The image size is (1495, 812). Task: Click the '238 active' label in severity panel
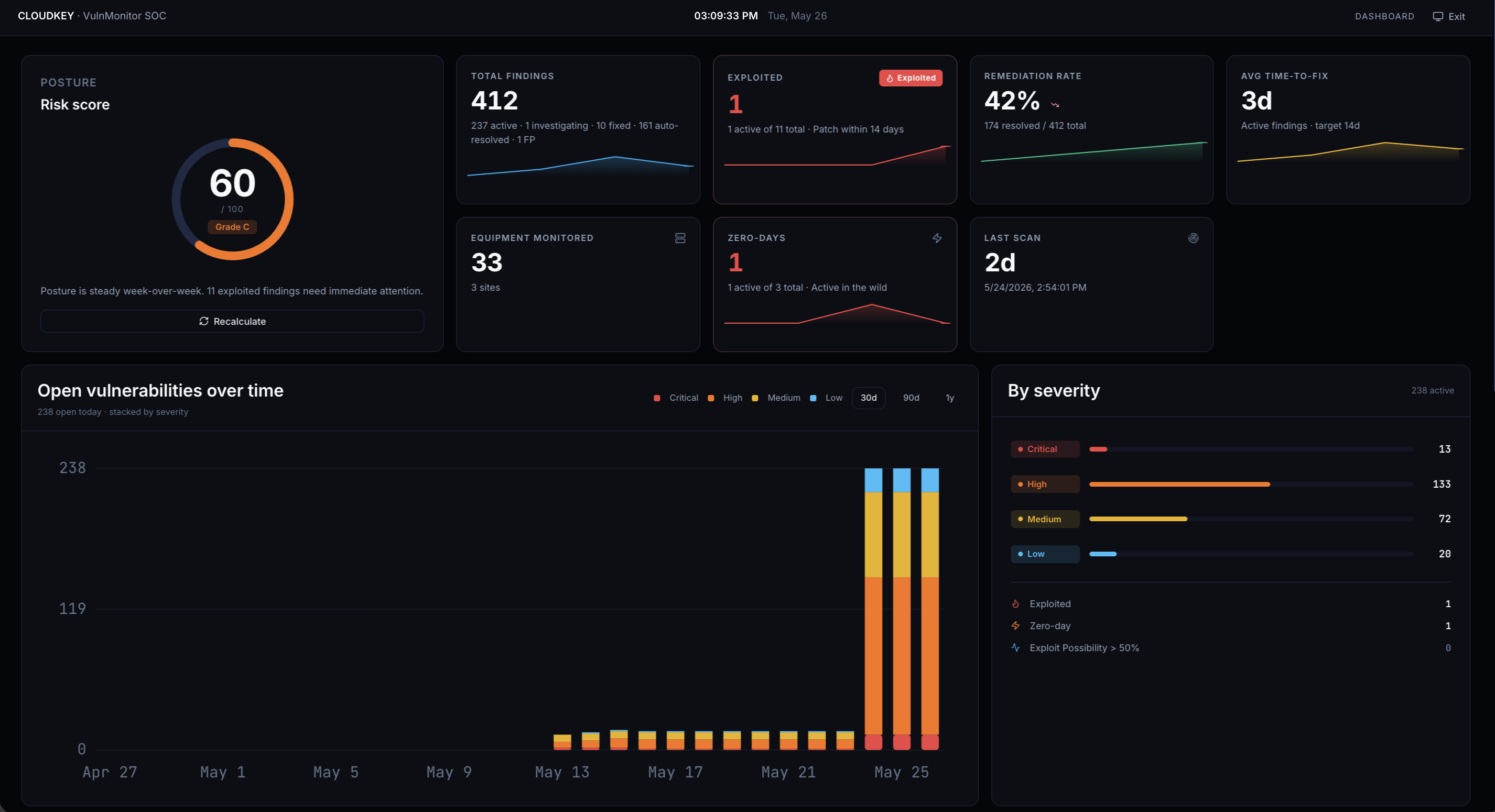(1432, 391)
